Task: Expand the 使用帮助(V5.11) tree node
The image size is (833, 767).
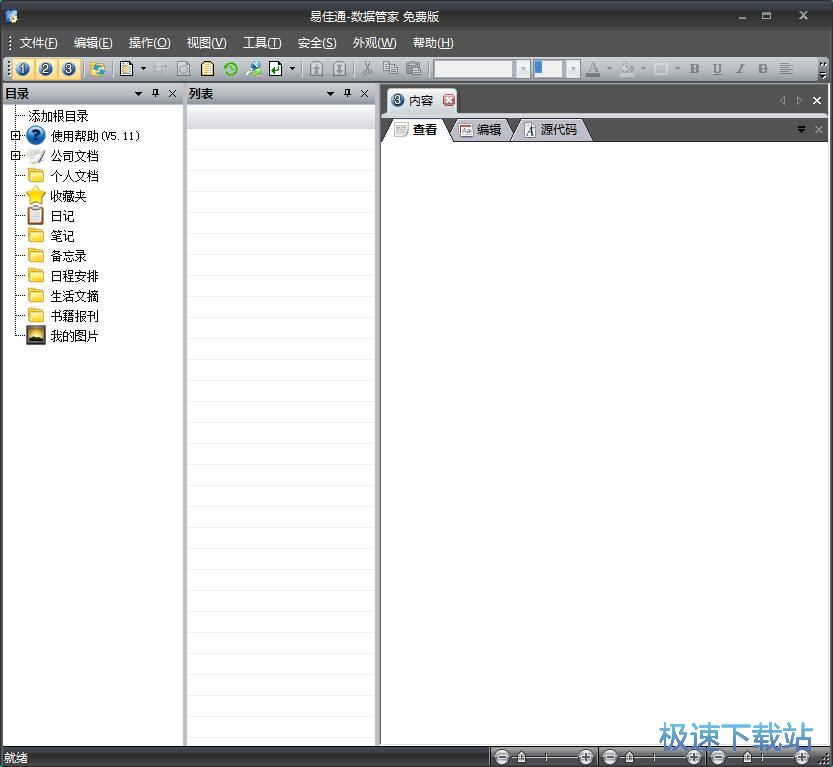Action: tap(16, 136)
